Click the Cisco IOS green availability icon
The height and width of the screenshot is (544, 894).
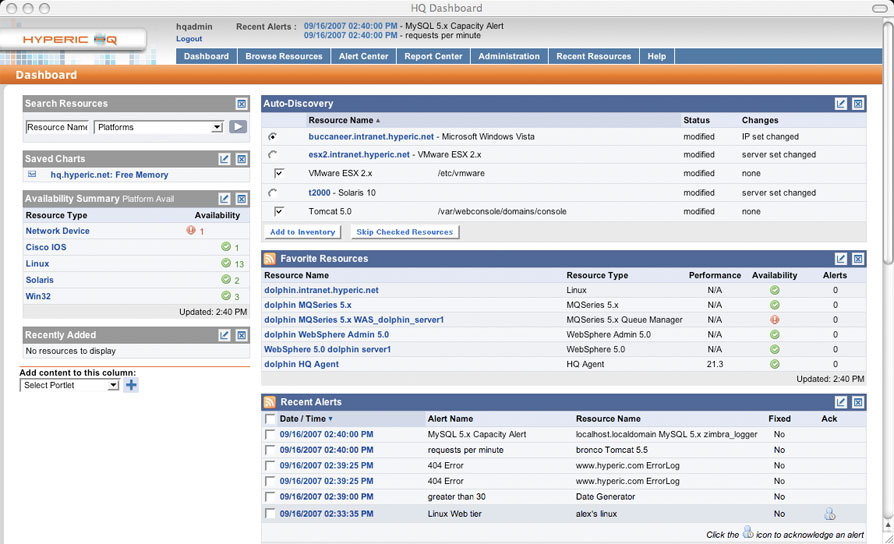[x=226, y=246]
